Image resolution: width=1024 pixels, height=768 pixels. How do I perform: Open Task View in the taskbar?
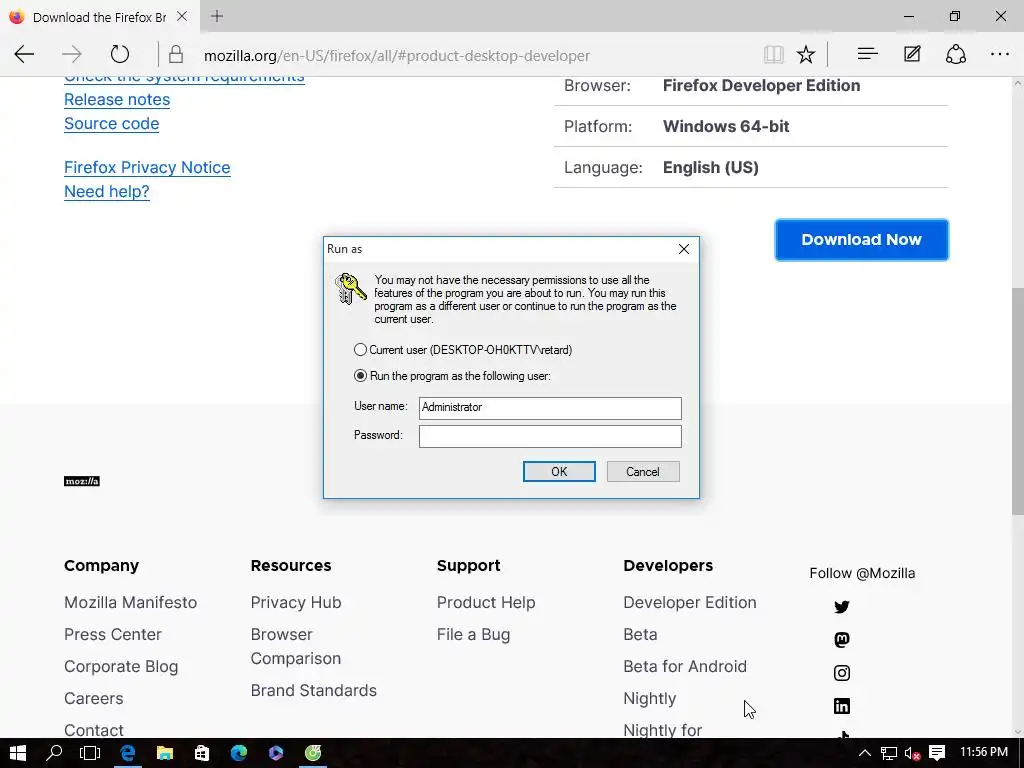pos(89,753)
